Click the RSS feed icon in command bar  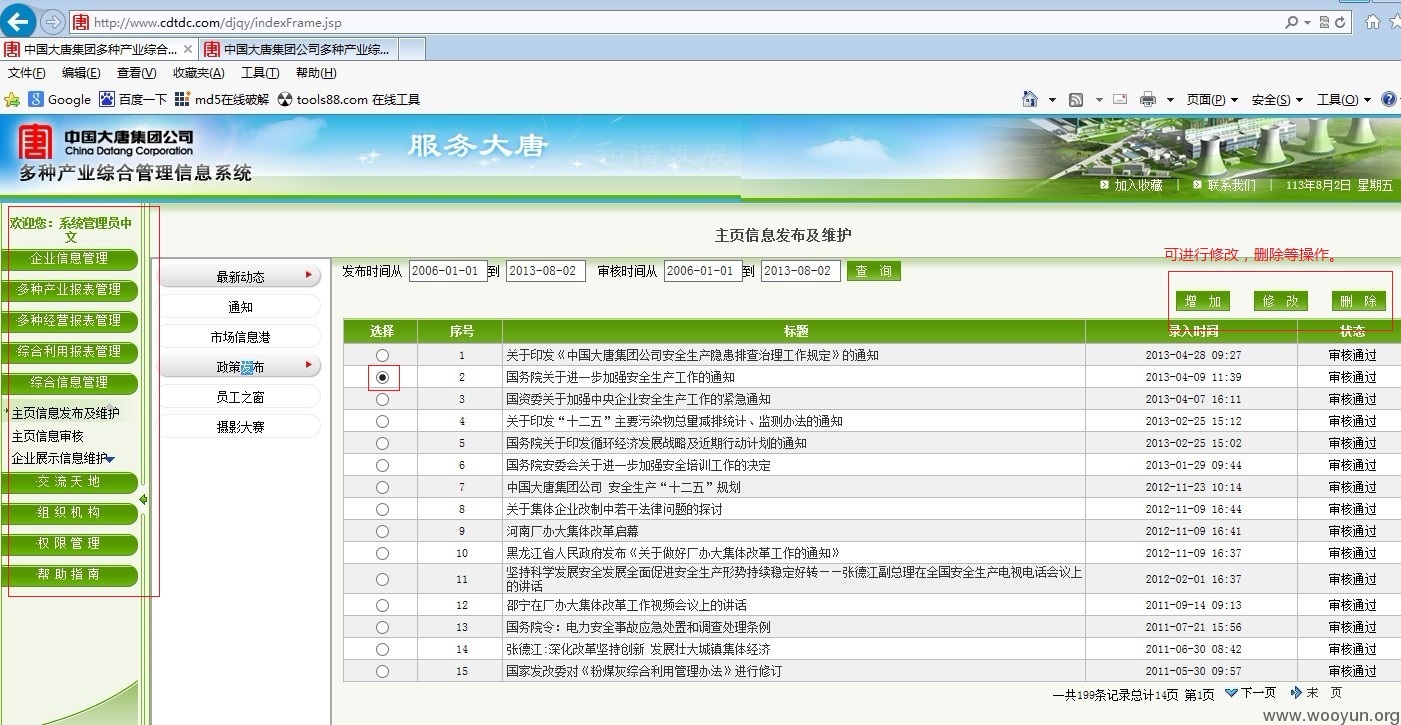pos(1077,99)
